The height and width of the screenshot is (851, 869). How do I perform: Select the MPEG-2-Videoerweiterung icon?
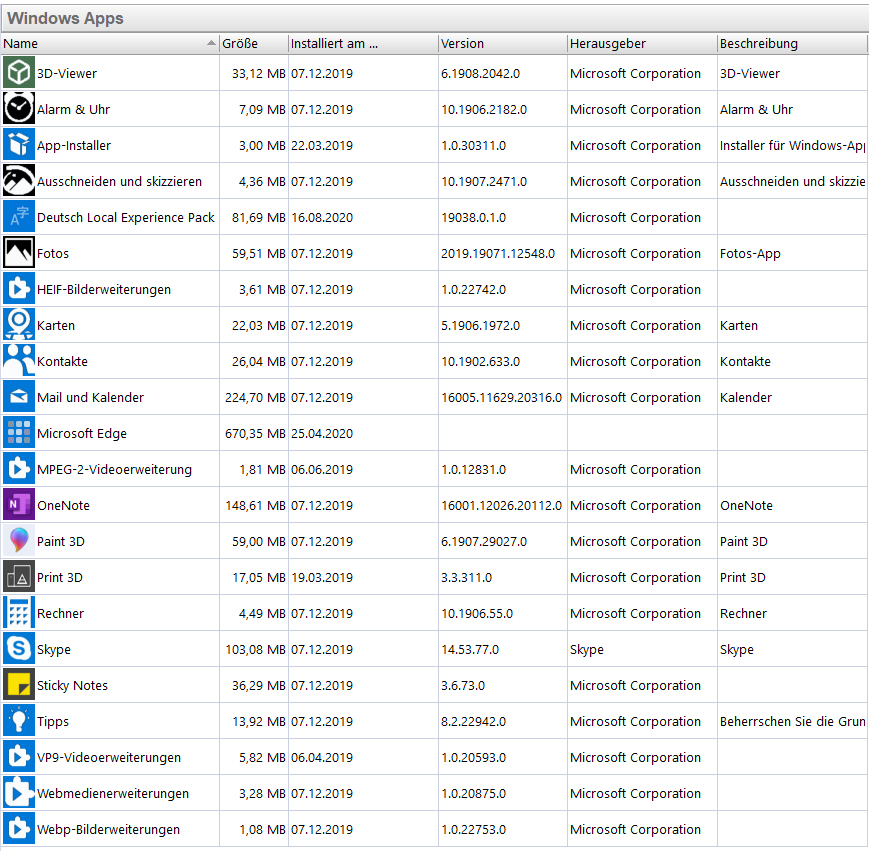pos(19,469)
